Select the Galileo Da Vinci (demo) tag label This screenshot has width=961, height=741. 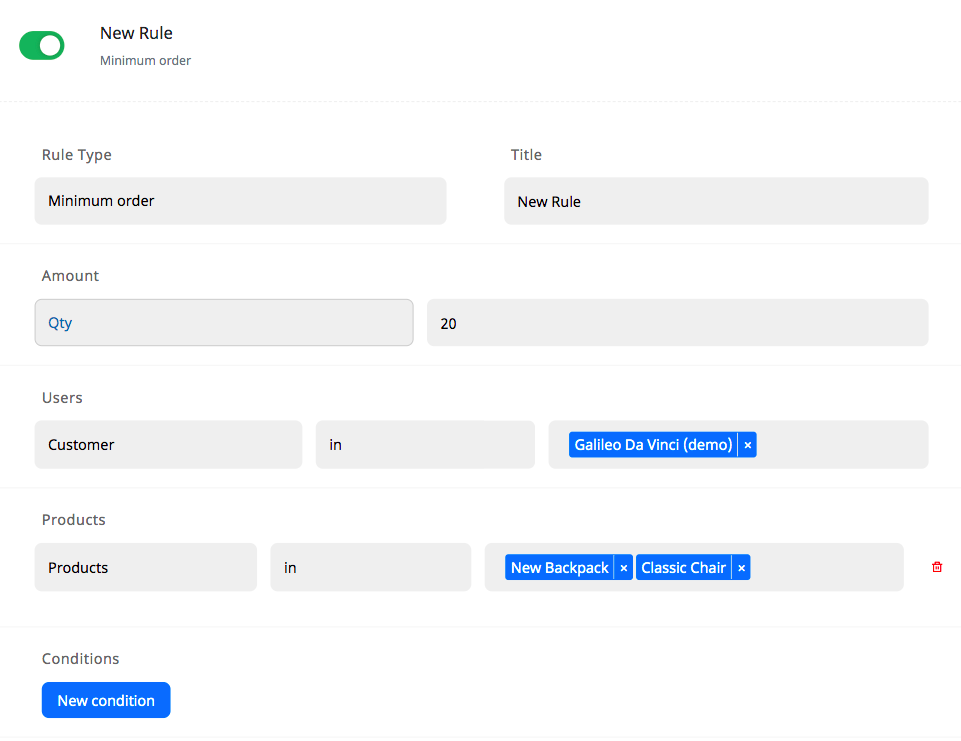[x=653, y=445]
